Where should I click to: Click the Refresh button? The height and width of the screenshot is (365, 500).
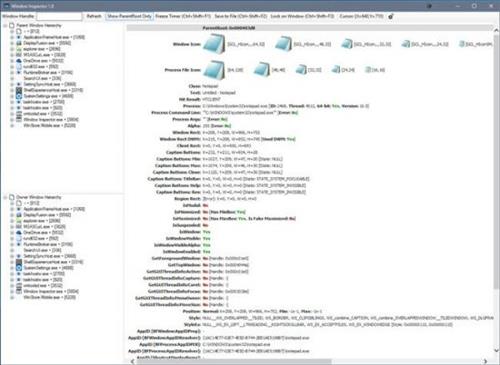tap(94, 16)
